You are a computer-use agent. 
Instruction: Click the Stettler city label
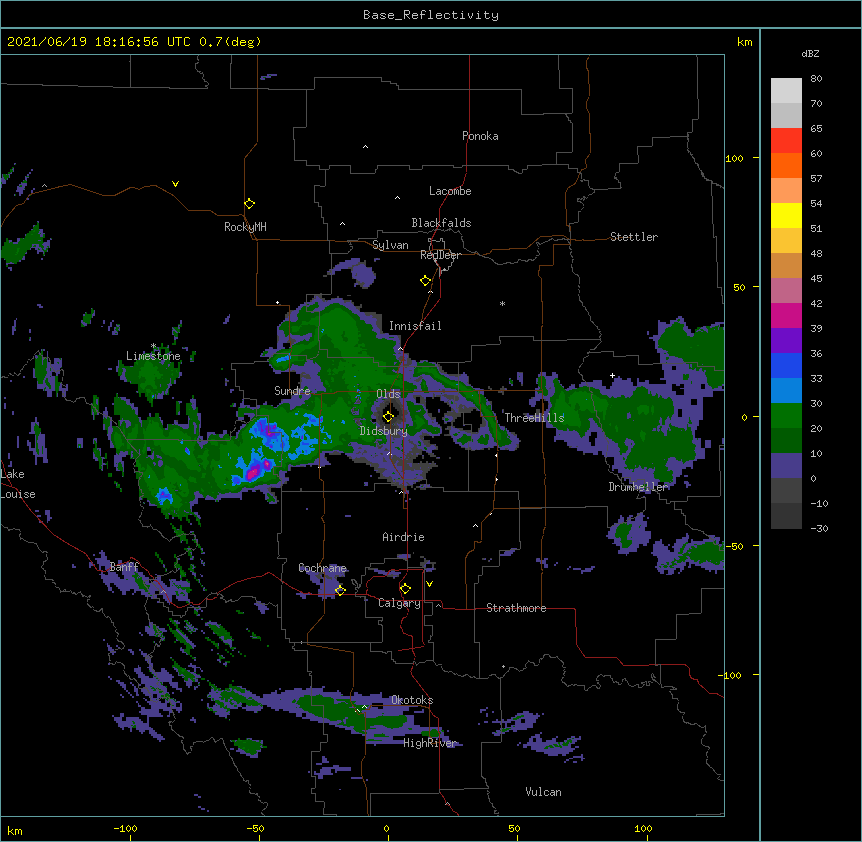pos(634,237)
